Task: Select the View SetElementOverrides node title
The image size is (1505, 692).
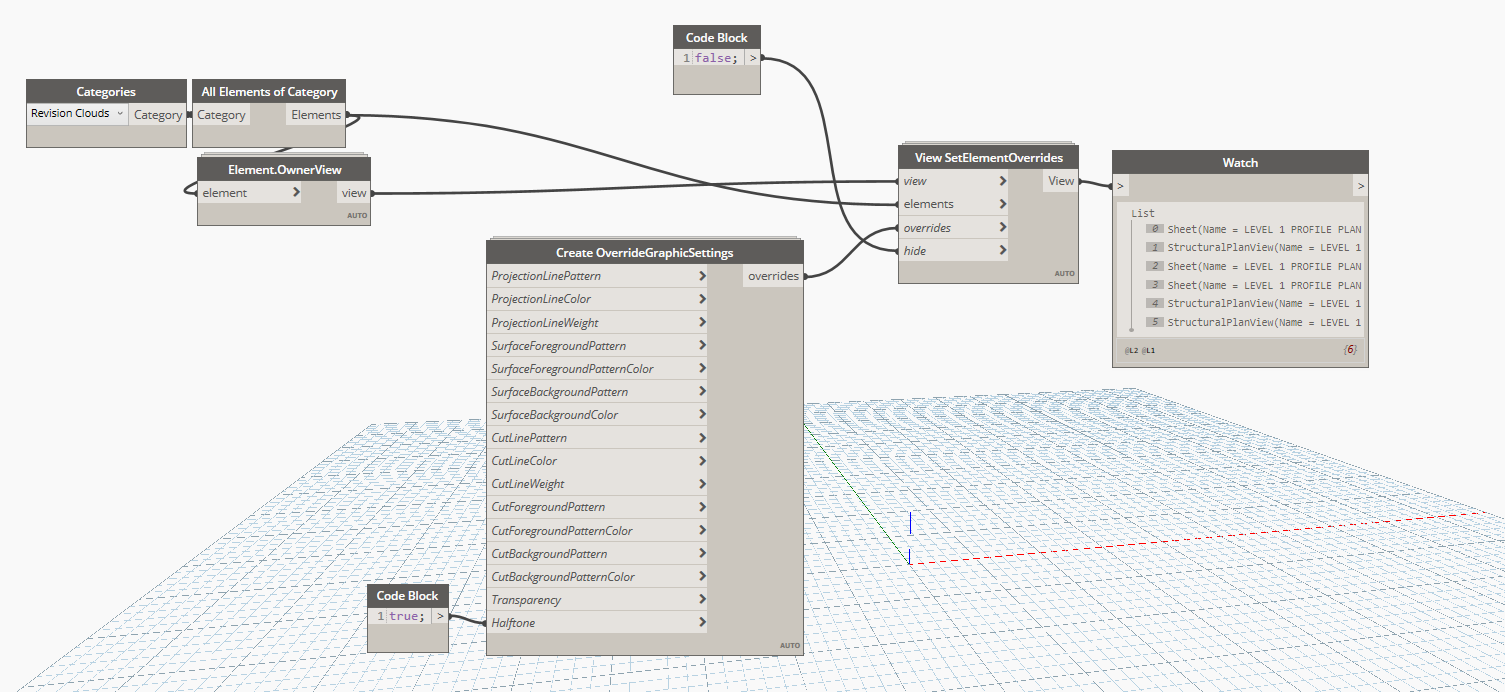Action: pyautogui.click(x=988, y=157)
